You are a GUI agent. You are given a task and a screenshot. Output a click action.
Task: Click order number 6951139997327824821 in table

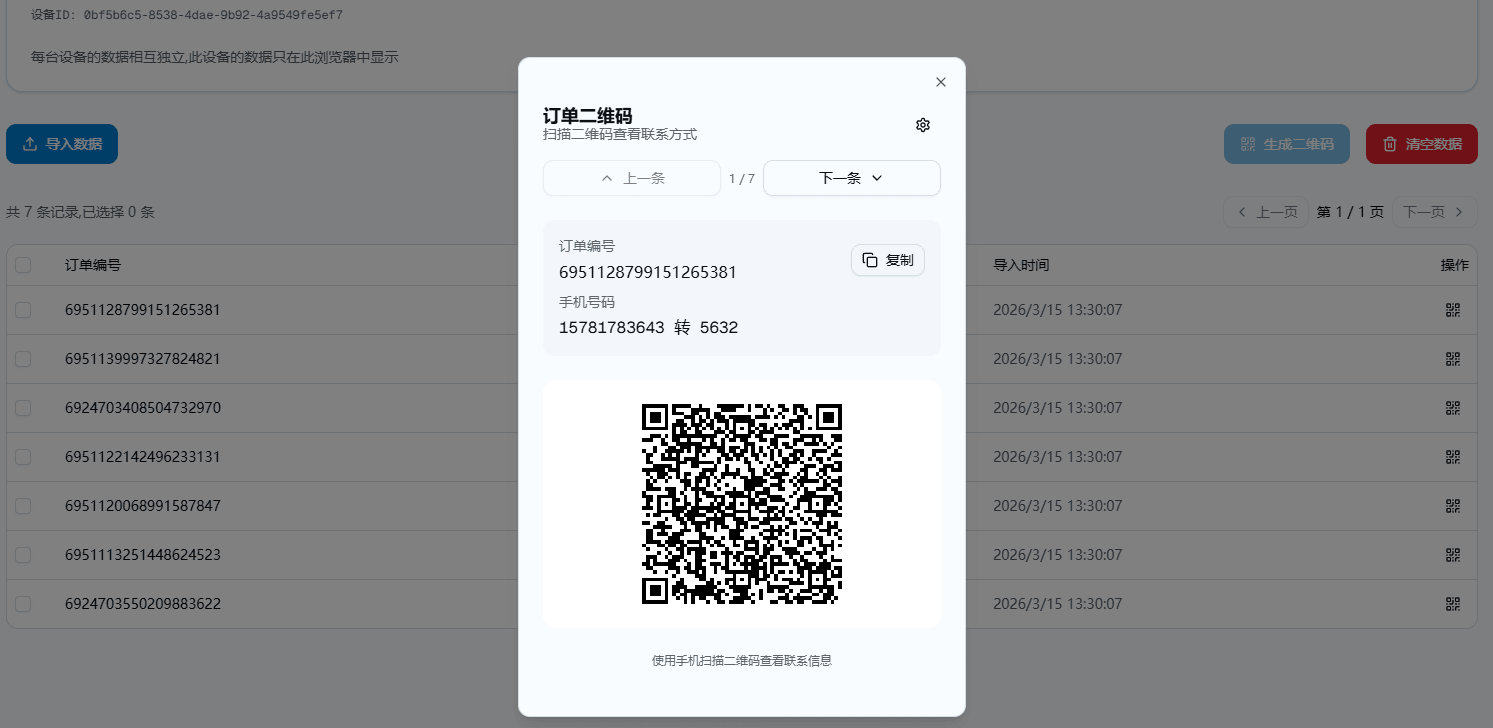click(x=143, y=359)
